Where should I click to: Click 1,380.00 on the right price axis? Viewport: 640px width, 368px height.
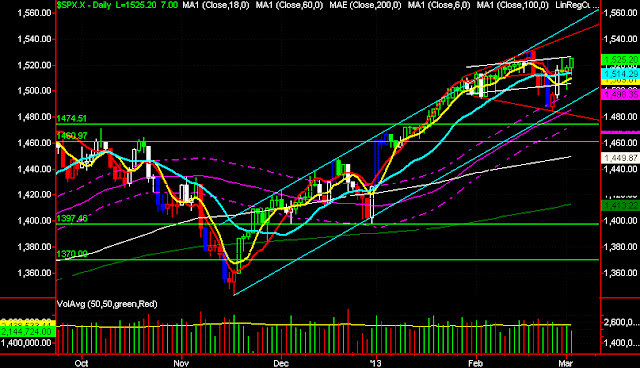pyautogui.click(x=620, y=247)
